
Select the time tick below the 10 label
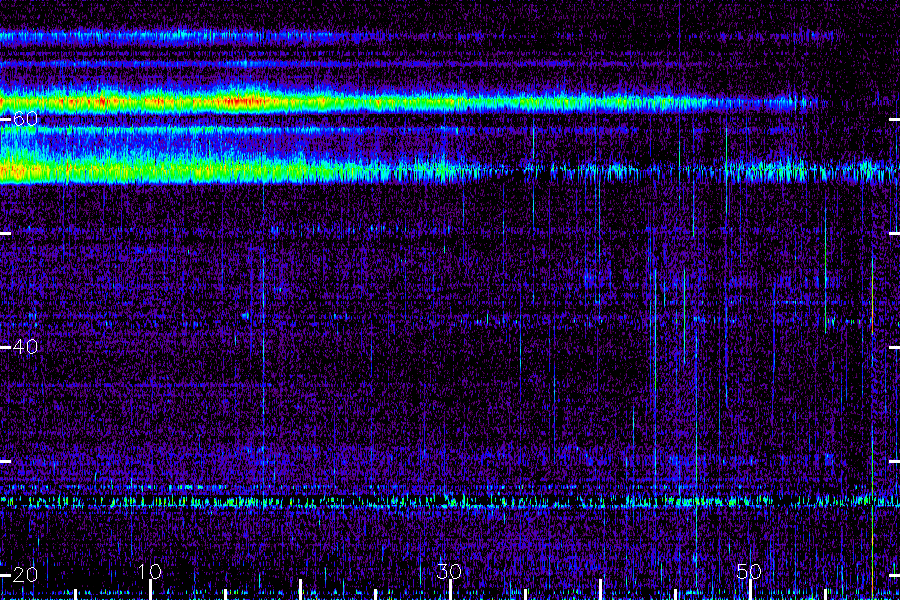(x=150, y=590)
